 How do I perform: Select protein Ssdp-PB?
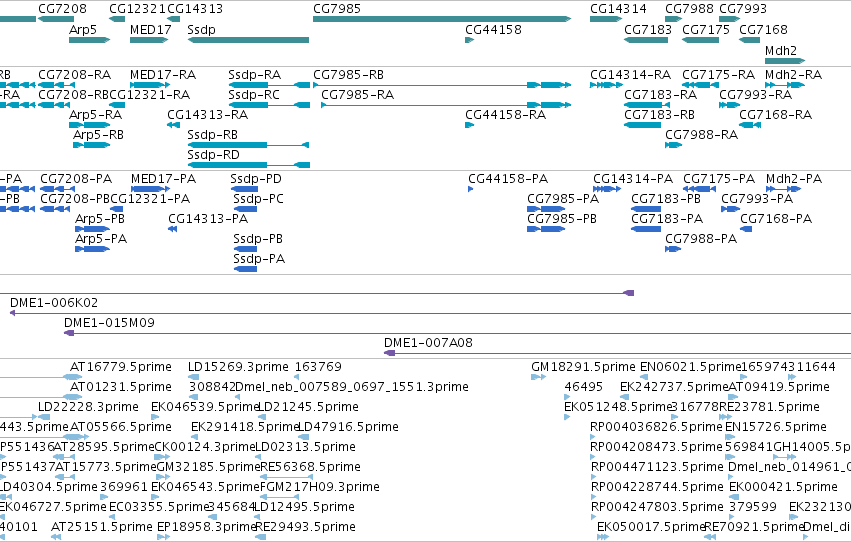[245, 249]
